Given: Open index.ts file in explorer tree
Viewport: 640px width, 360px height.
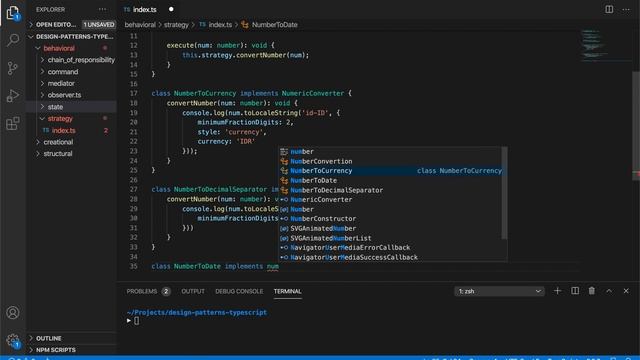Looking at the screenshot, I should (71, 131).
